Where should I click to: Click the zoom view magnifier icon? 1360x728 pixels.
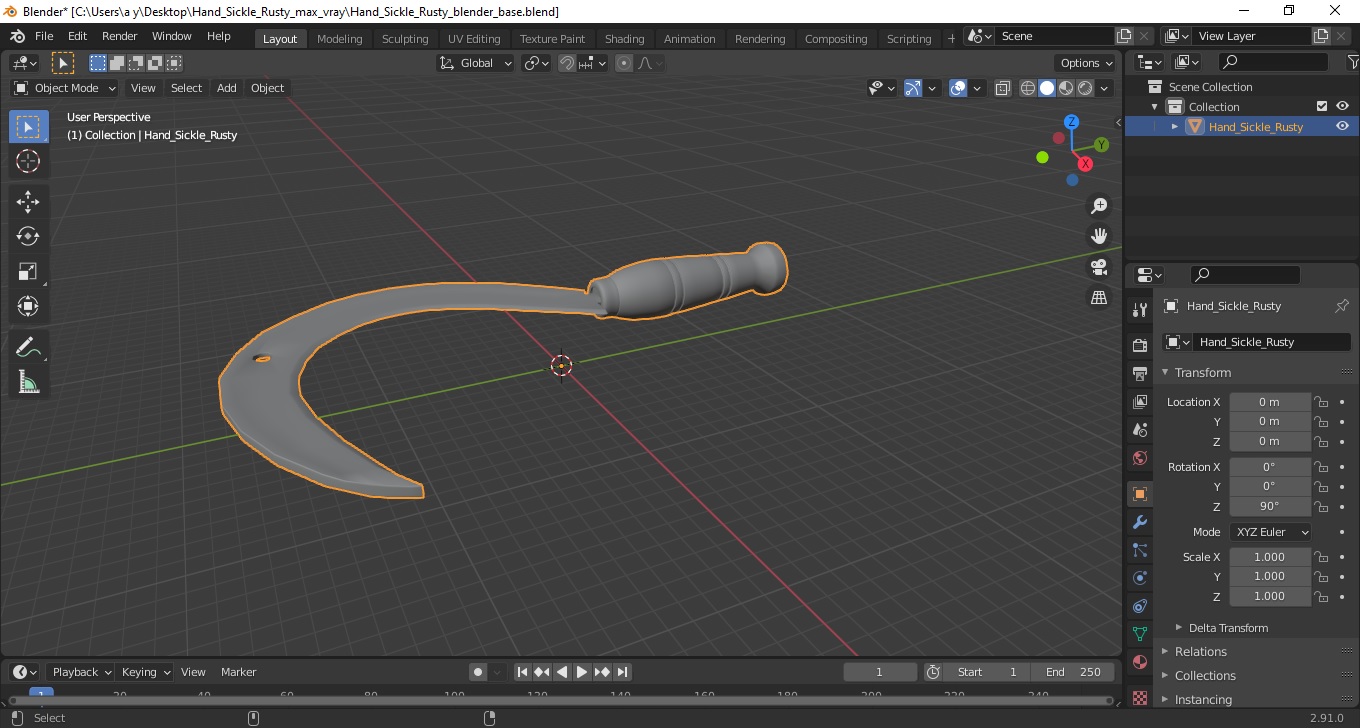click(1099, 206)
